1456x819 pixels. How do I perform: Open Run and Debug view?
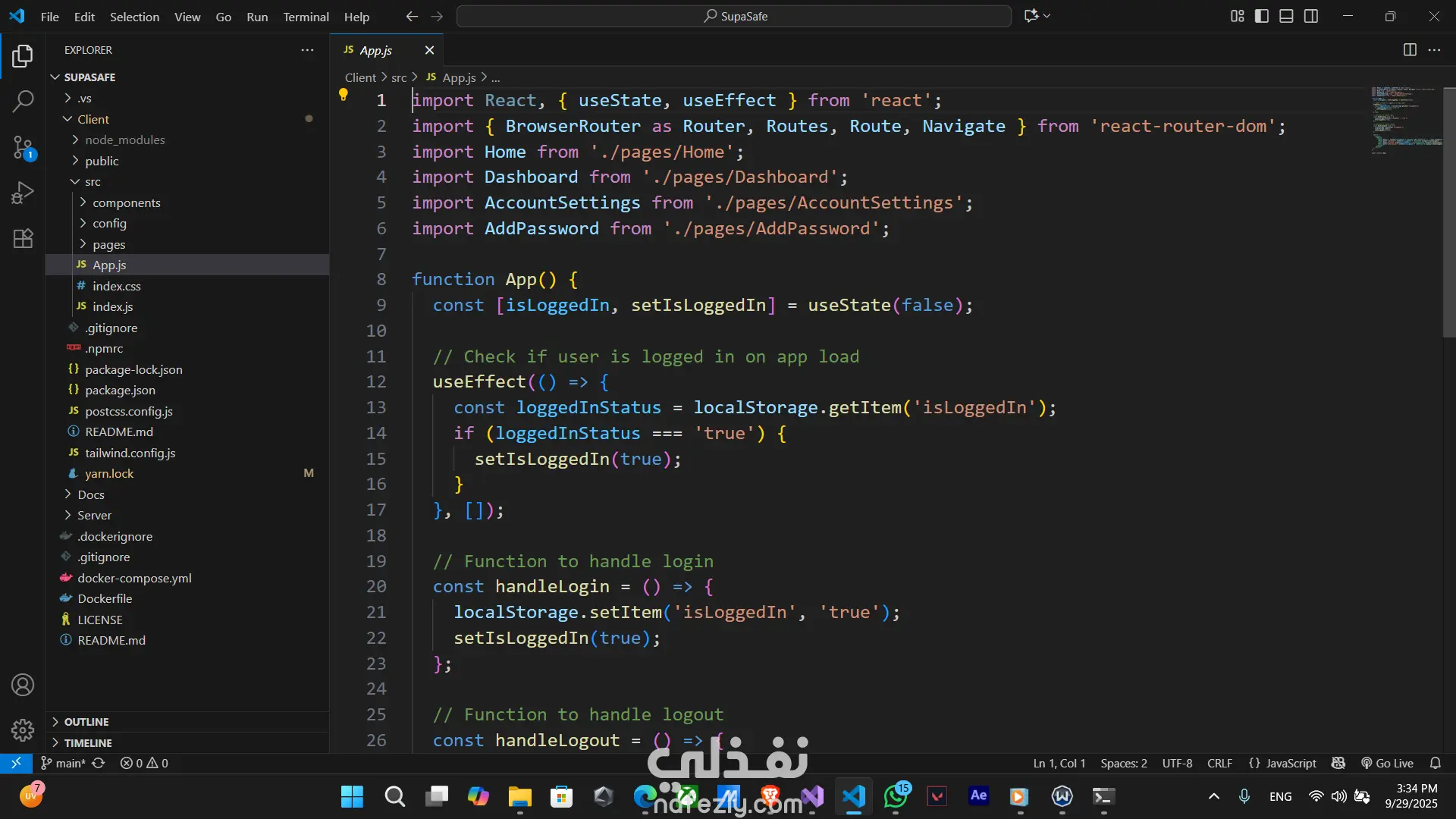(23, 193)
